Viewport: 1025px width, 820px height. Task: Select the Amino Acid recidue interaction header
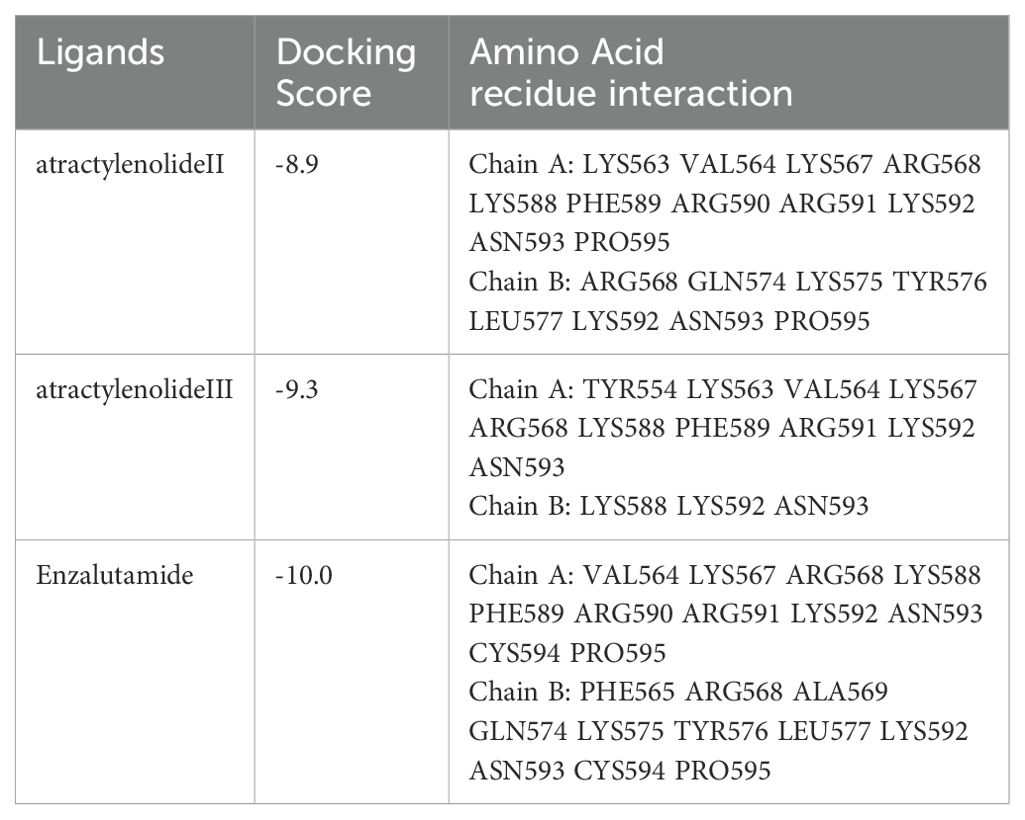[631, 72]
